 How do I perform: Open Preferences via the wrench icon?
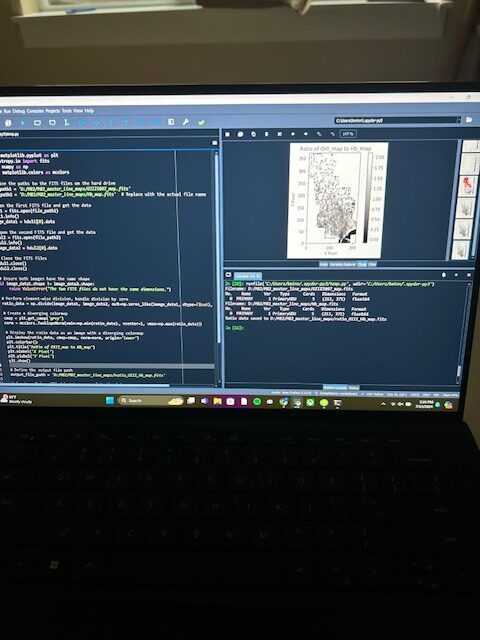[x=186, y=122]
